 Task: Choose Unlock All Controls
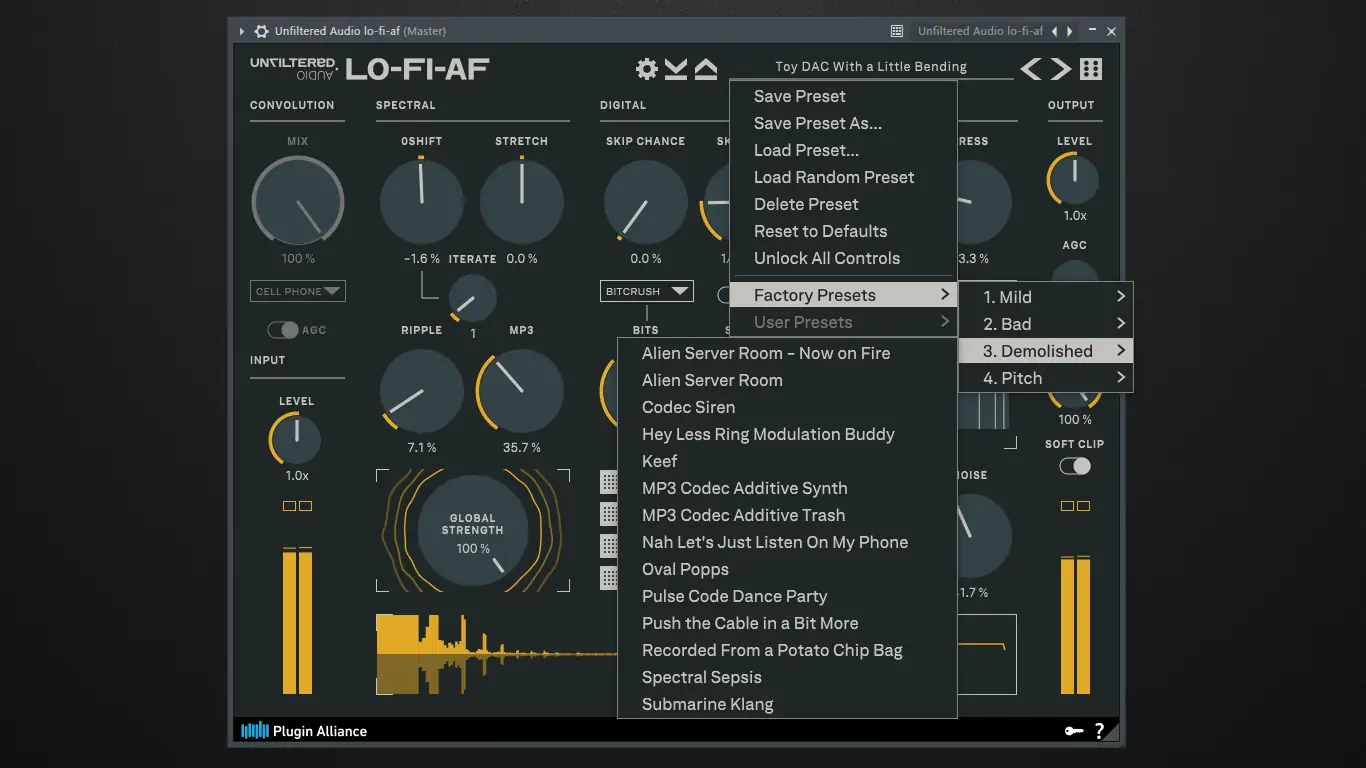pos(843,258)
